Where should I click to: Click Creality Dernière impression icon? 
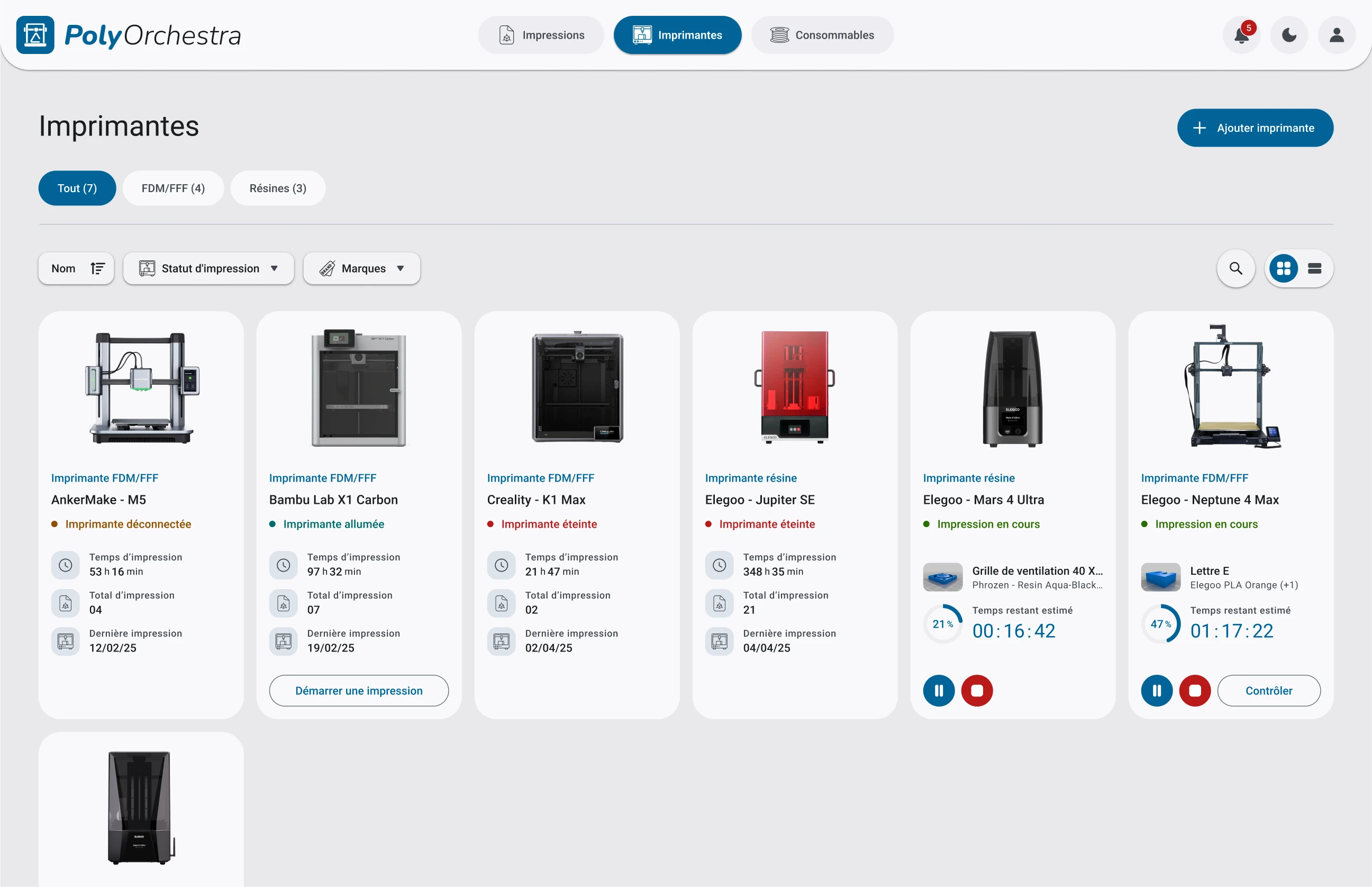tap(502, 641)
